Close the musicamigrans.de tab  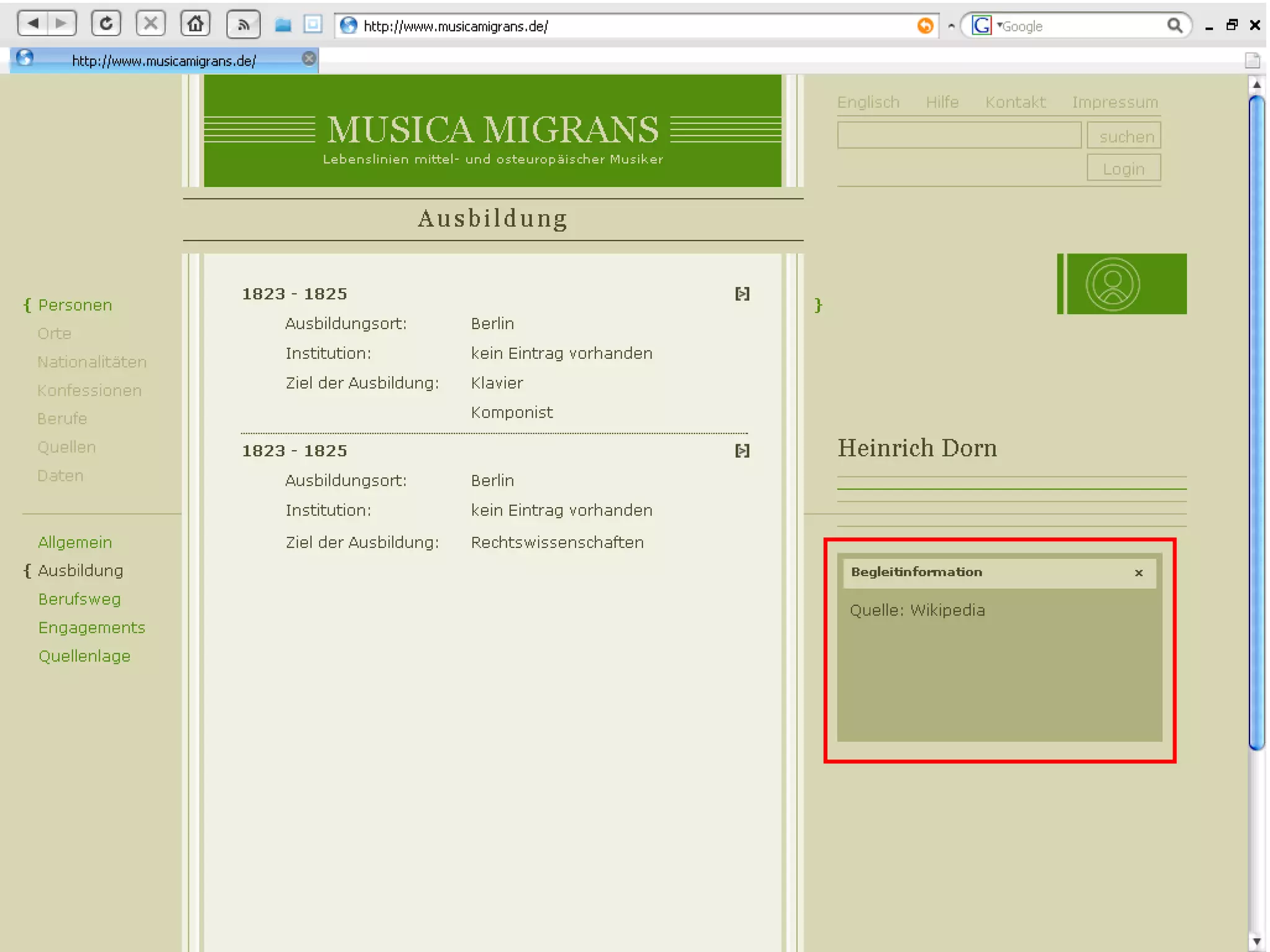point(309,59)
